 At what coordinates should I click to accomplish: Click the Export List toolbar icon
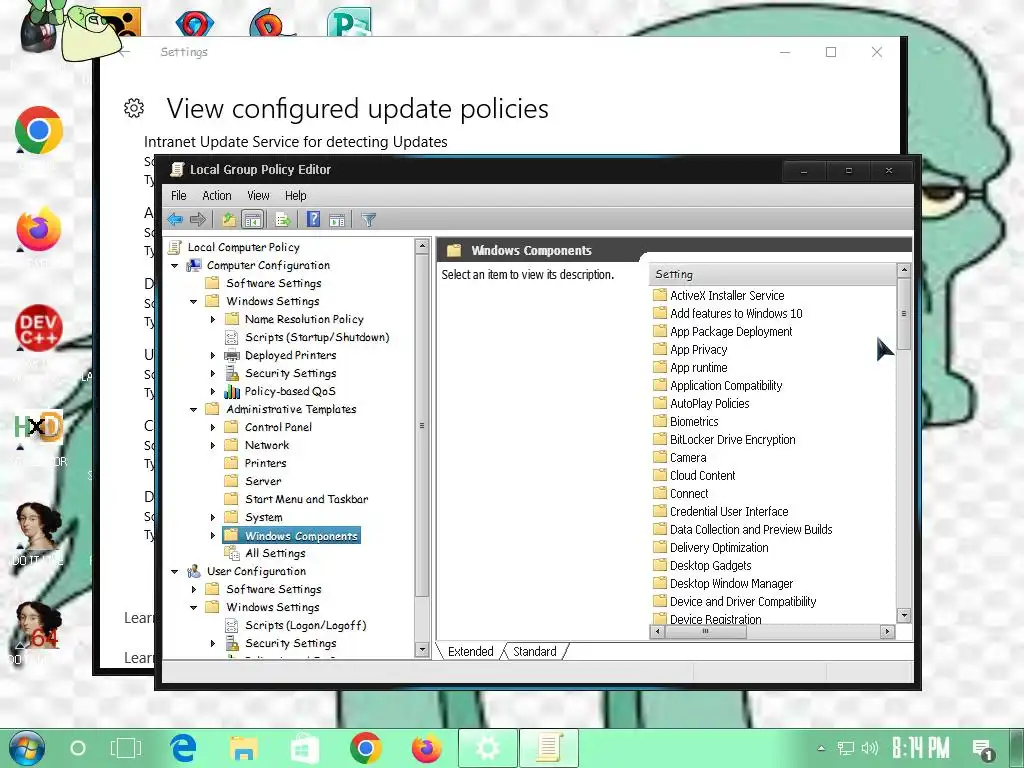pos(283,220)
